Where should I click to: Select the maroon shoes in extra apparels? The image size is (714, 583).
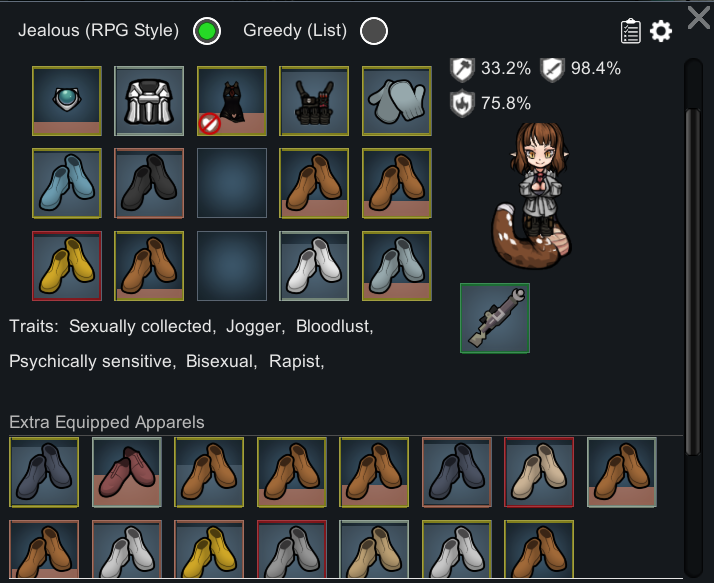(127, 472)
